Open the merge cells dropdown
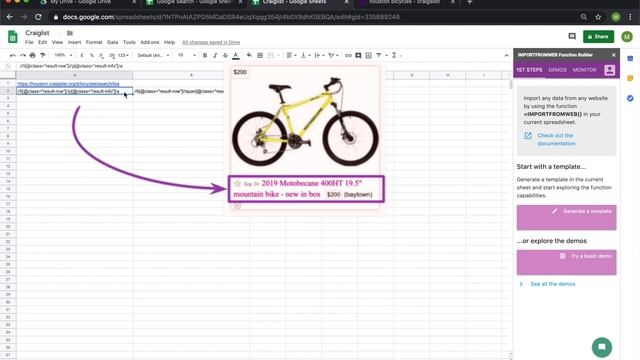Viewport: 640px width, 360px height. click(x=273, y=55)
